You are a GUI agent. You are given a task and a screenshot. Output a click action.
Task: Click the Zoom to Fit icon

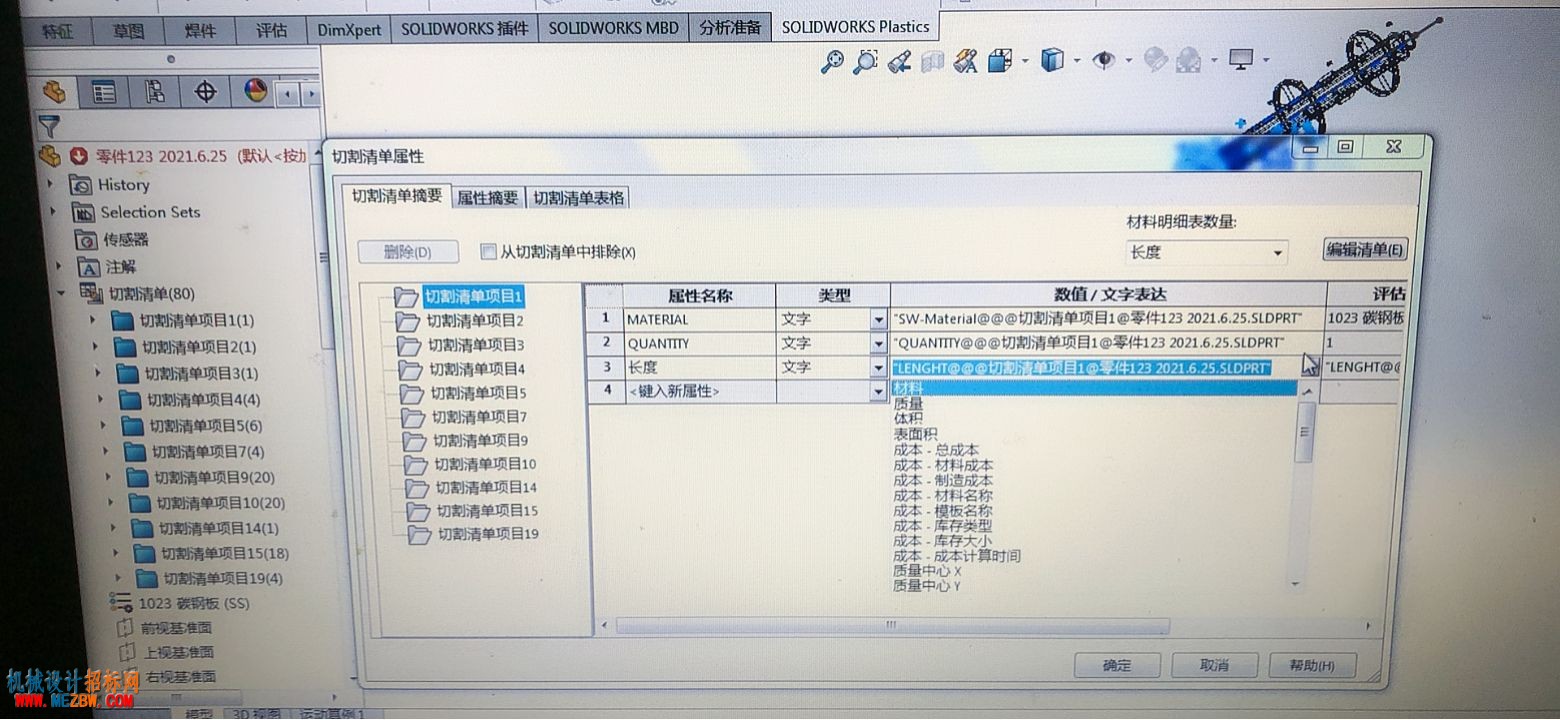pos(832,62)
